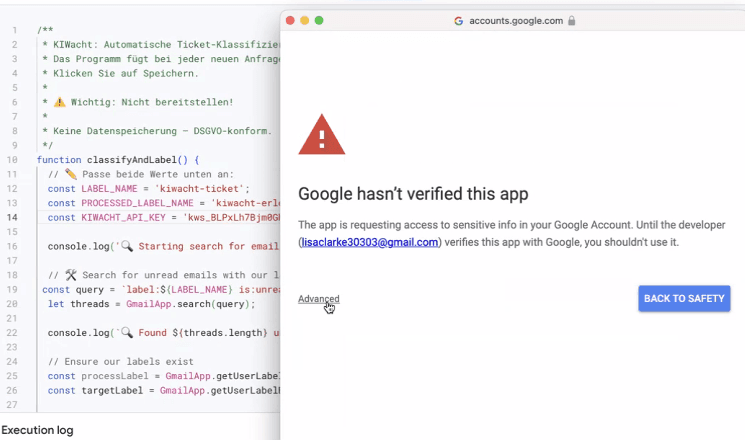Open the lisaclarke30303@gmail.com developer link

(x=370, y=242)
